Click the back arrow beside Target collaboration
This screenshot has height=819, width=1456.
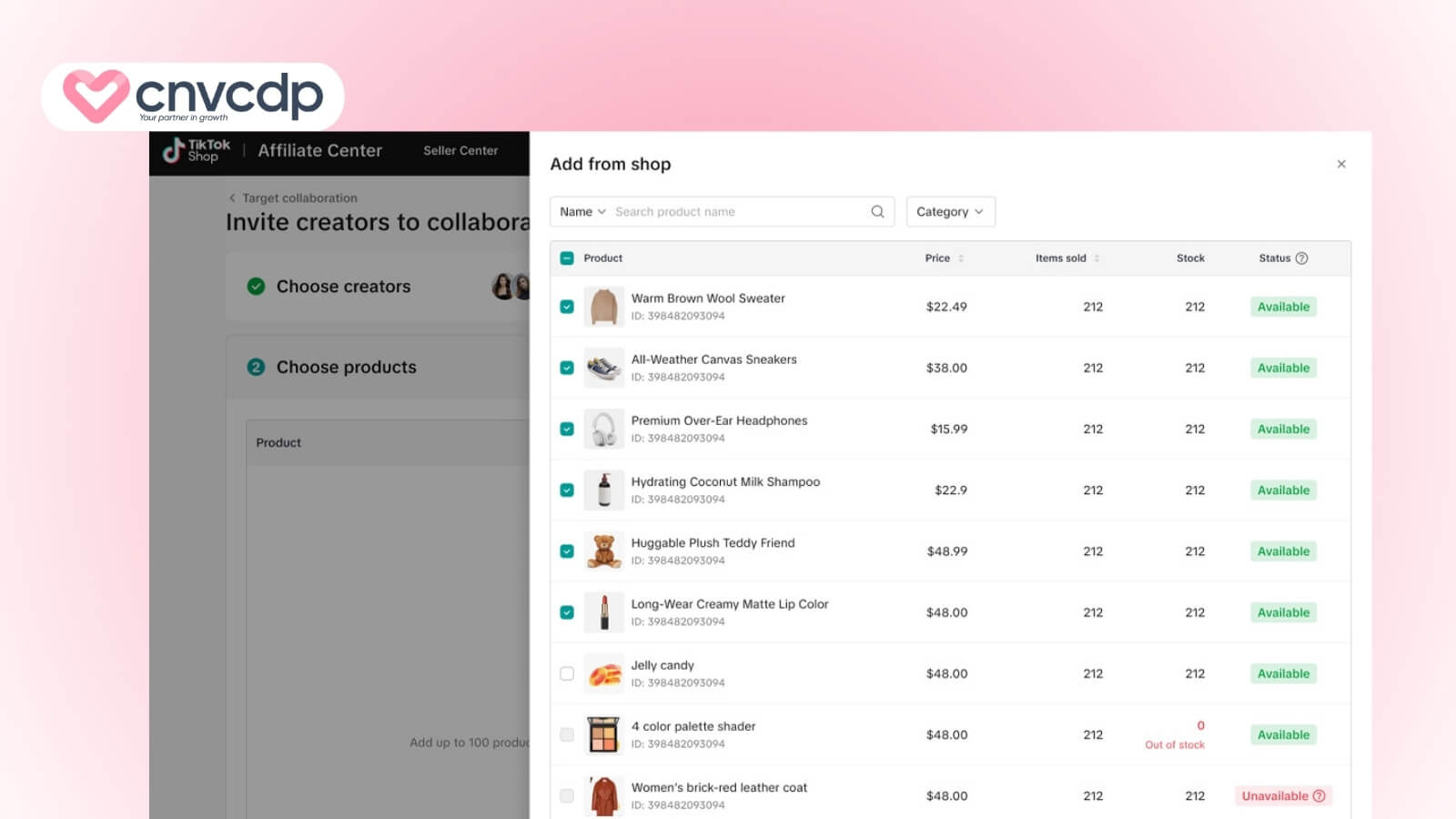coord(232,197)
